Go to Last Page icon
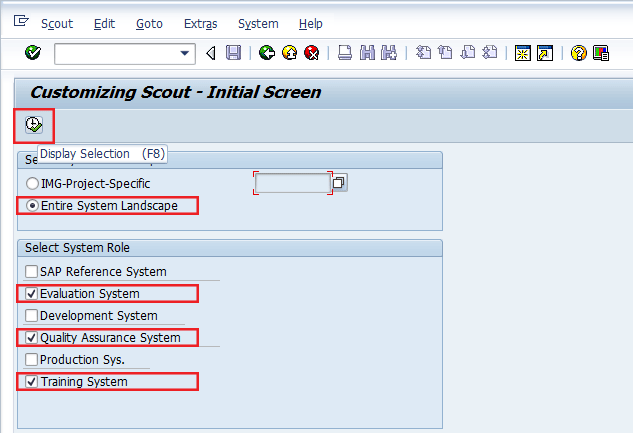The height and width of the screenshot is (433, 633). [490, 53]
